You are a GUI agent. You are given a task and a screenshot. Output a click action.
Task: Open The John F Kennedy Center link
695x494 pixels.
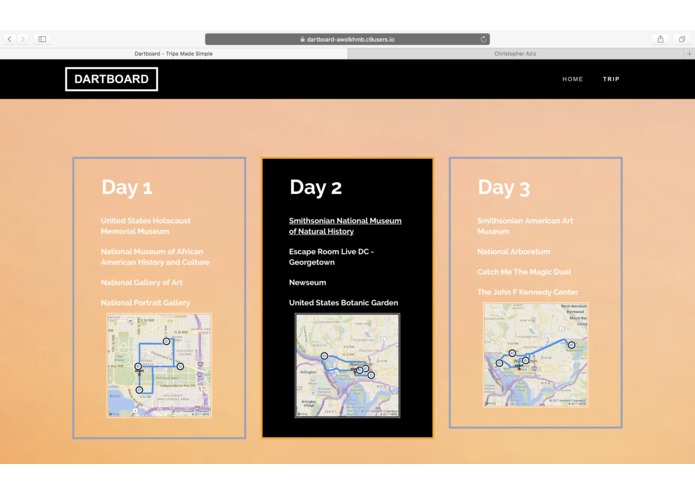click(x=527, y=292)
